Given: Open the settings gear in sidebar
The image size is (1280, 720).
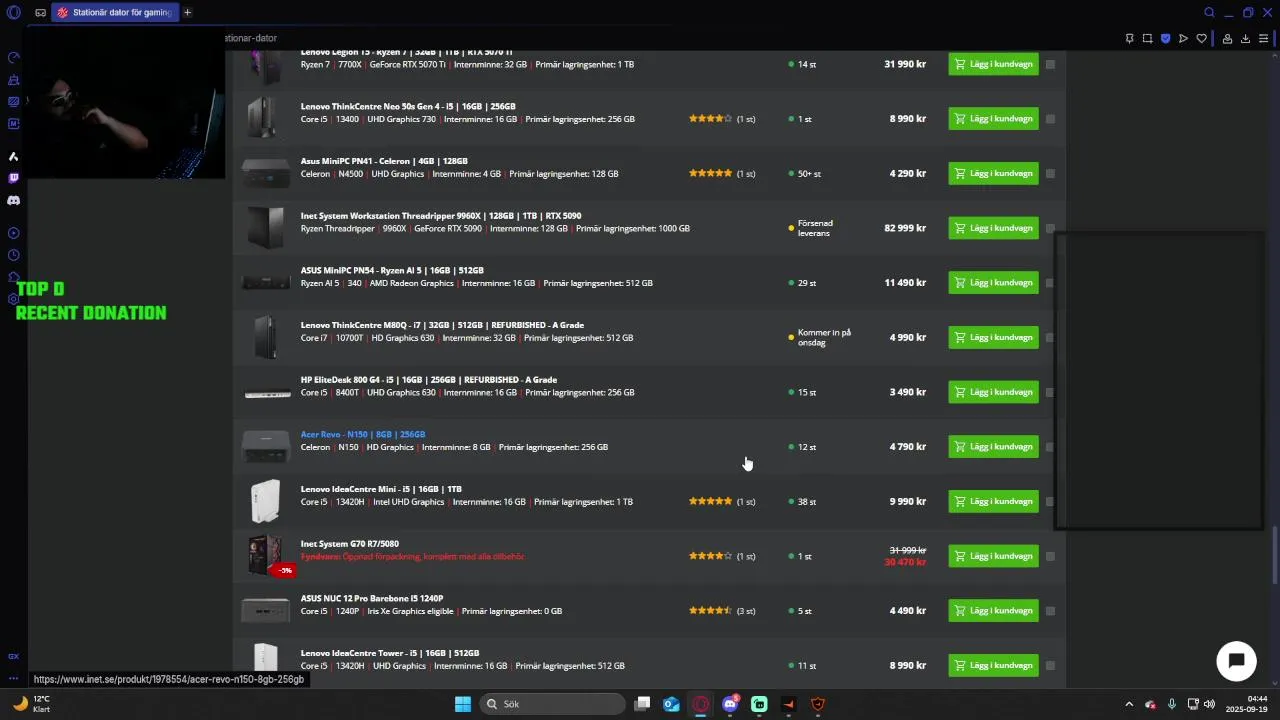Looking at the screenshot, I should 13,299.
